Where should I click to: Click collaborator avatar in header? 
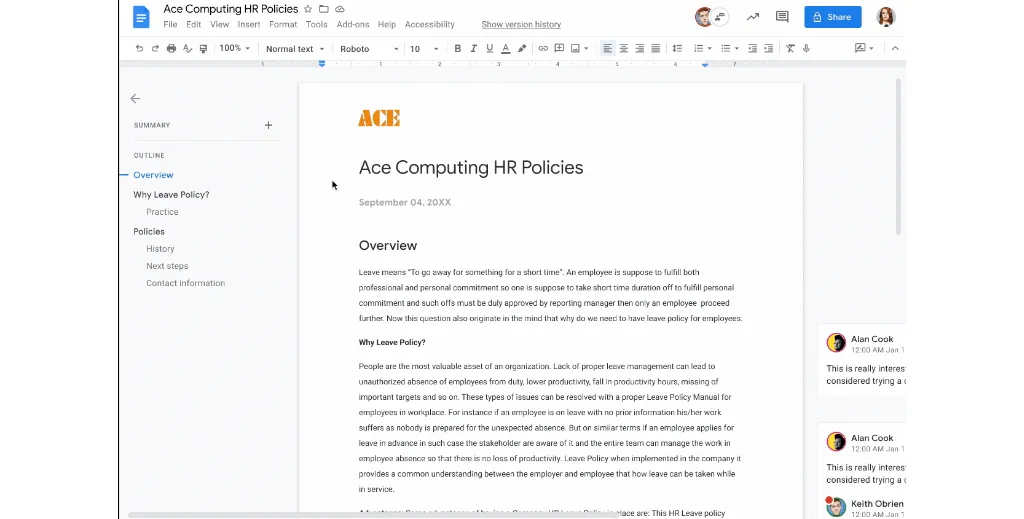coord(703,17)
